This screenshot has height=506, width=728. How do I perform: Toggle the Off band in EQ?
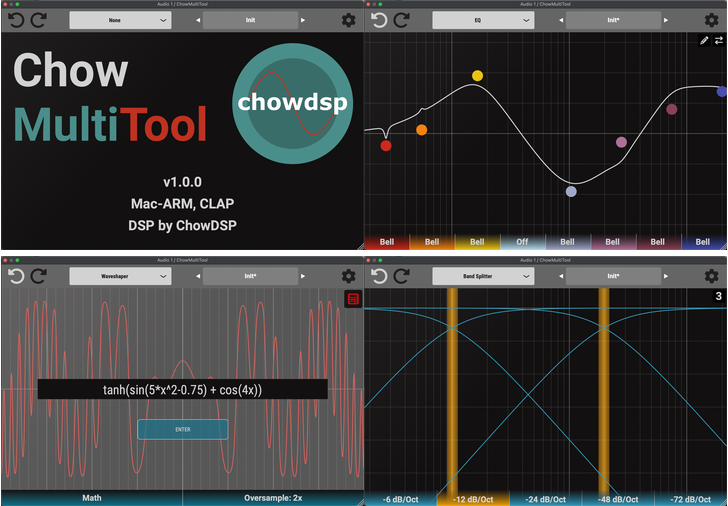tap(522, 242)
